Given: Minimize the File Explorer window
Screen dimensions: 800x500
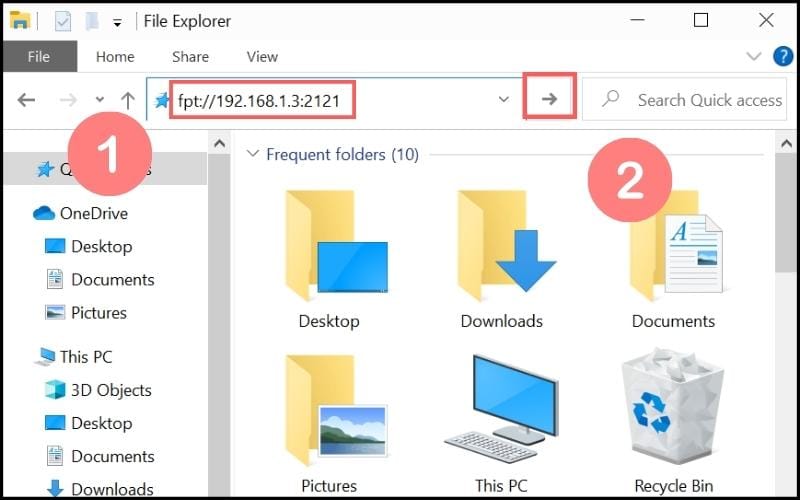Looking at the screenshot, I should pyautogui.click(x=637, y=20).
